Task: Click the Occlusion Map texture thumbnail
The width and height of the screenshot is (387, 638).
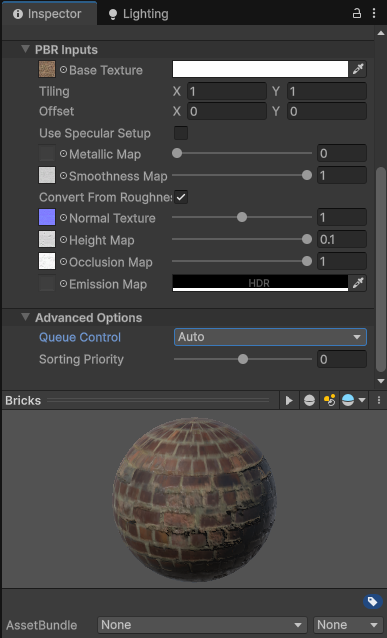Action: click(47, 261)
